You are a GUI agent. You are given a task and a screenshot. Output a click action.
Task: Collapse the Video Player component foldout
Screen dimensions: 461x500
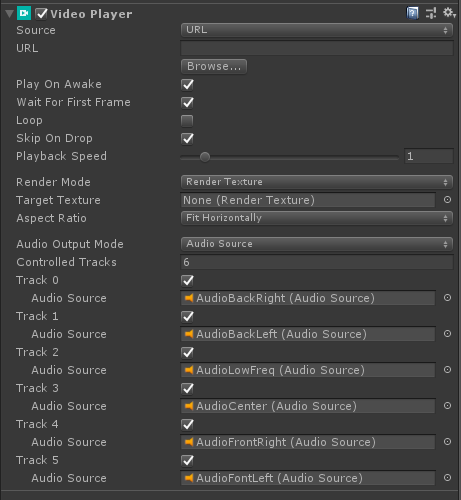(9, 14)
